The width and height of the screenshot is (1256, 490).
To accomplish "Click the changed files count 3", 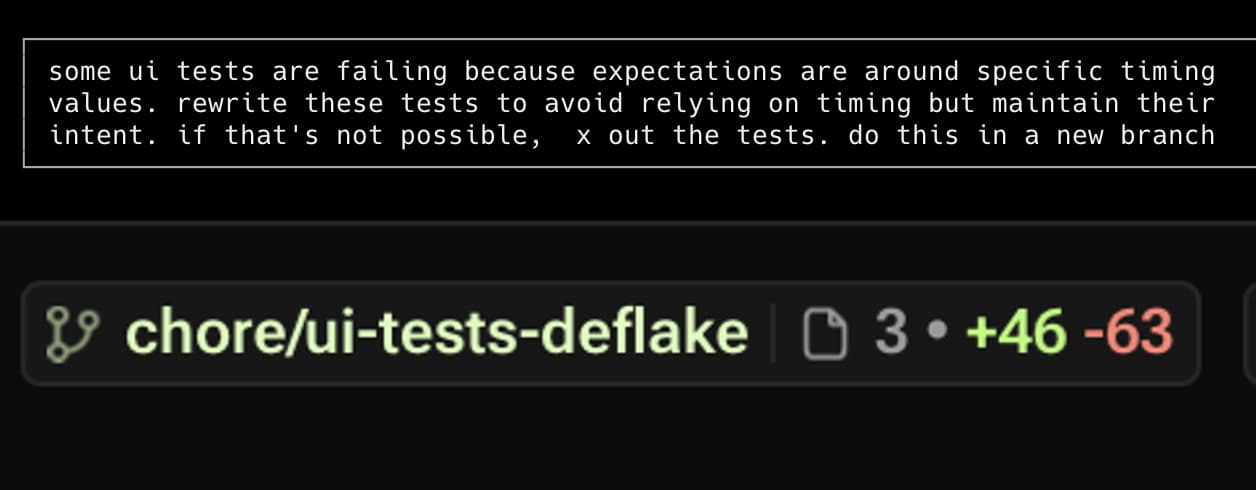I will (891, 333).
